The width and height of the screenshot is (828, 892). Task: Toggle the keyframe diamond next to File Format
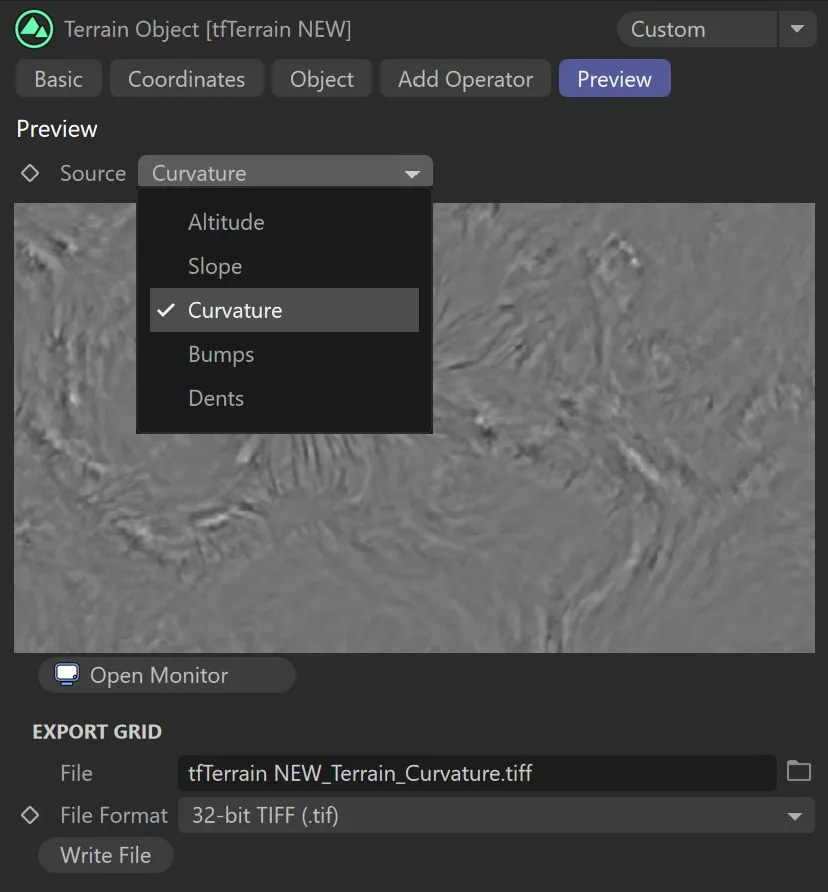[28, 815]
